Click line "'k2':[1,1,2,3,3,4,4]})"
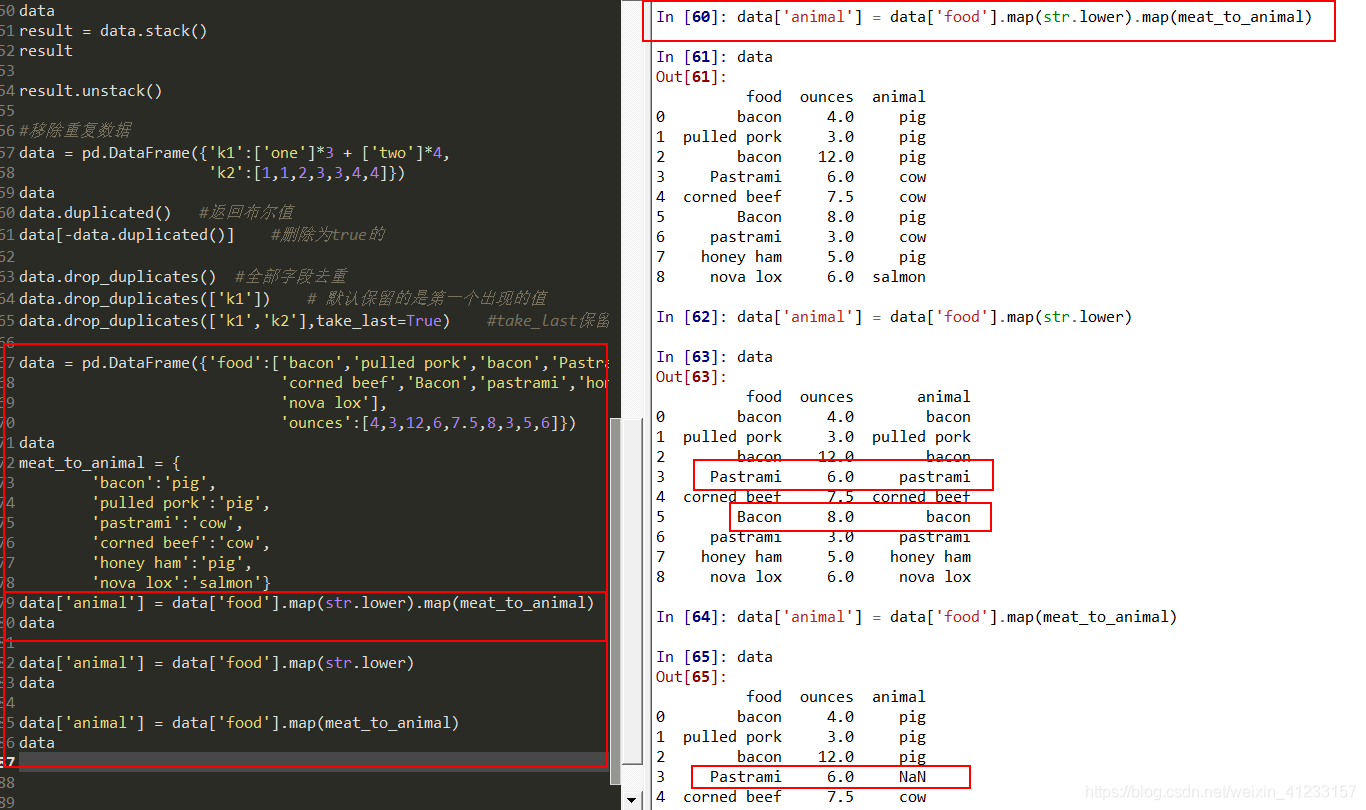The image size is (1366, 810). (306, 172)
